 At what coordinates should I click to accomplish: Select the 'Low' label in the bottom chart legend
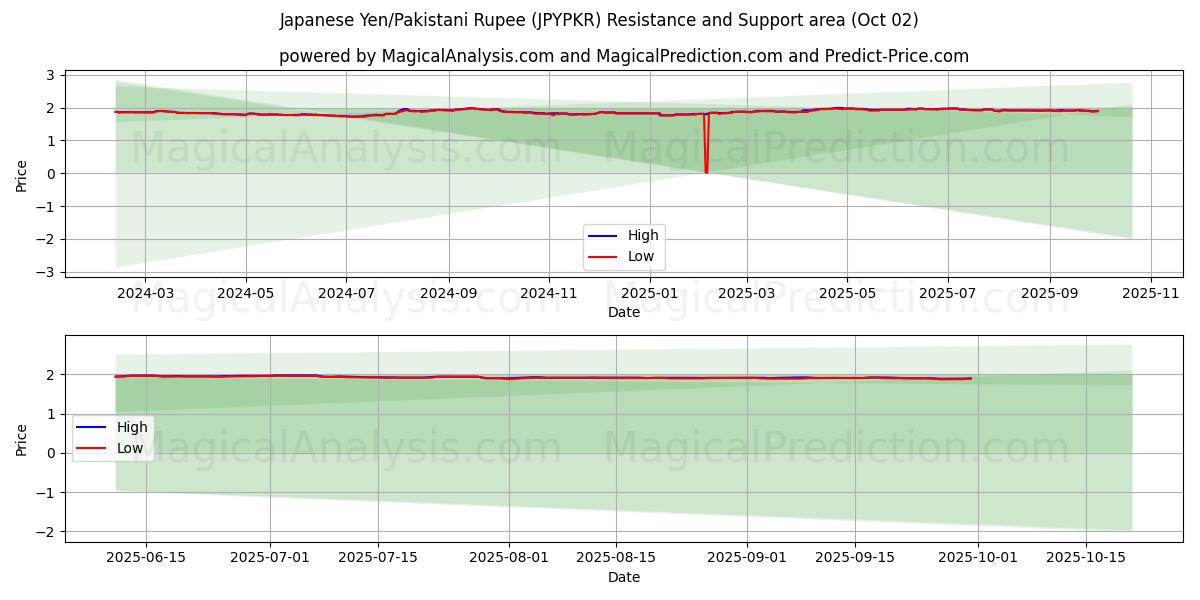(x=130, y=449)
